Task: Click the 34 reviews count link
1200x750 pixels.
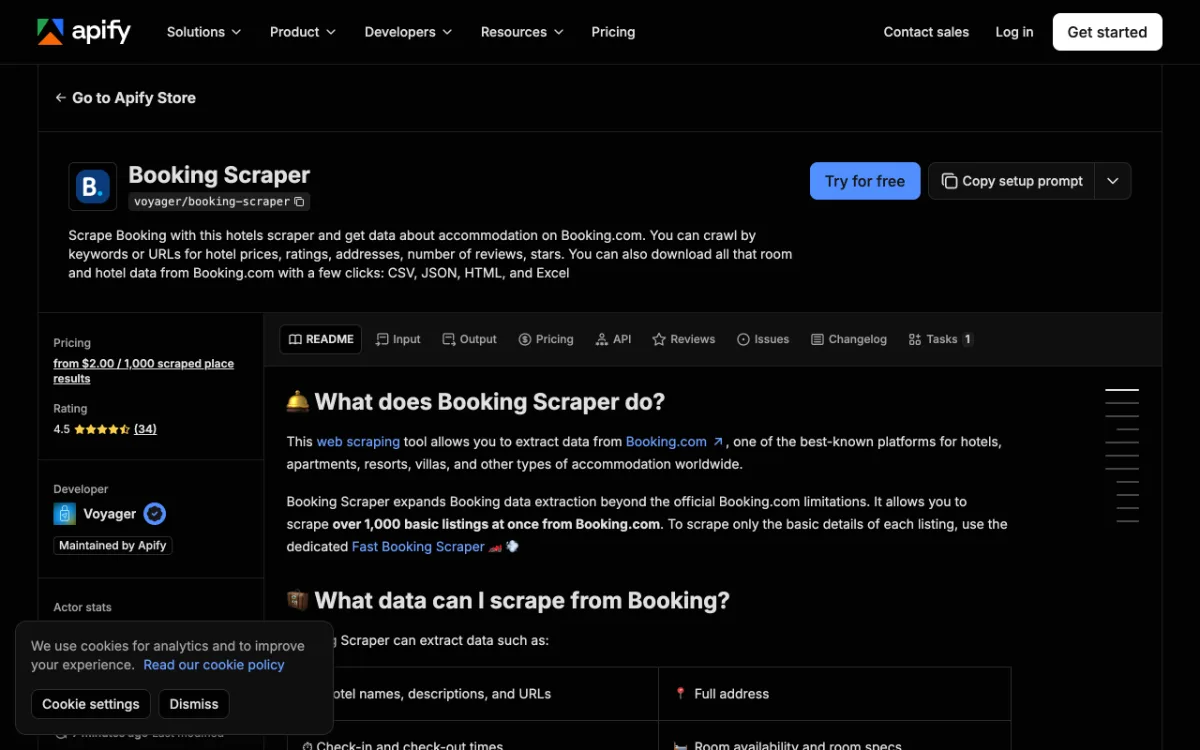Action: tap(145, 429)
